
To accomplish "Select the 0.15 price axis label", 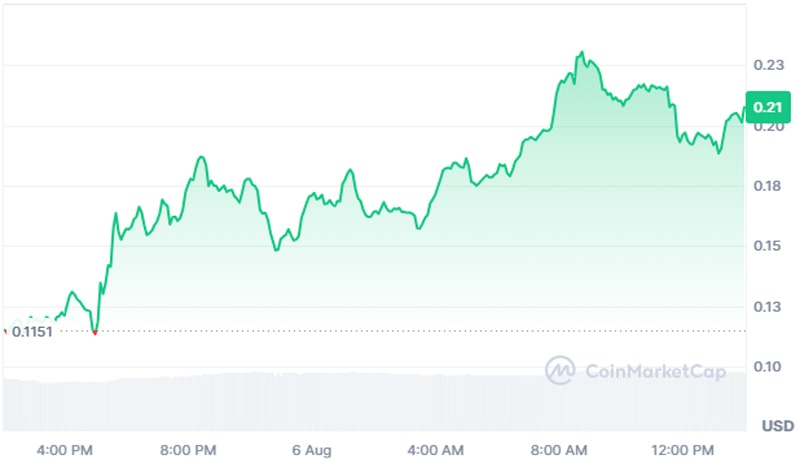I will 769,246.
